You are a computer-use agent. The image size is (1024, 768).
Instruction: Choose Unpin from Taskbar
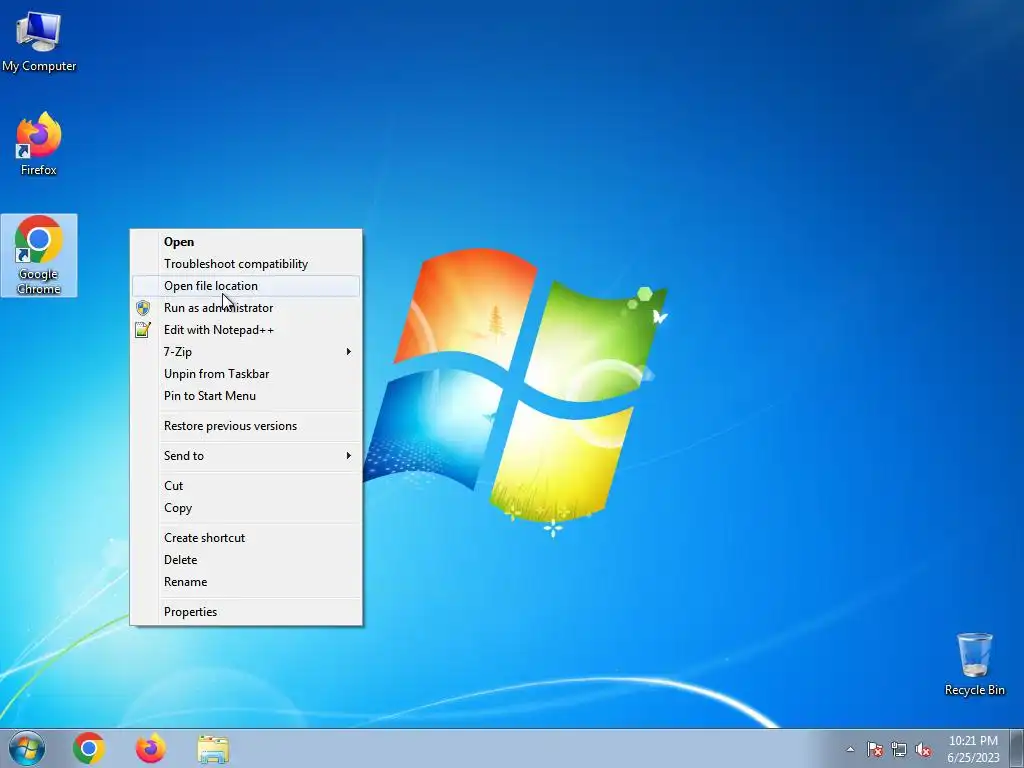point(246,374)
